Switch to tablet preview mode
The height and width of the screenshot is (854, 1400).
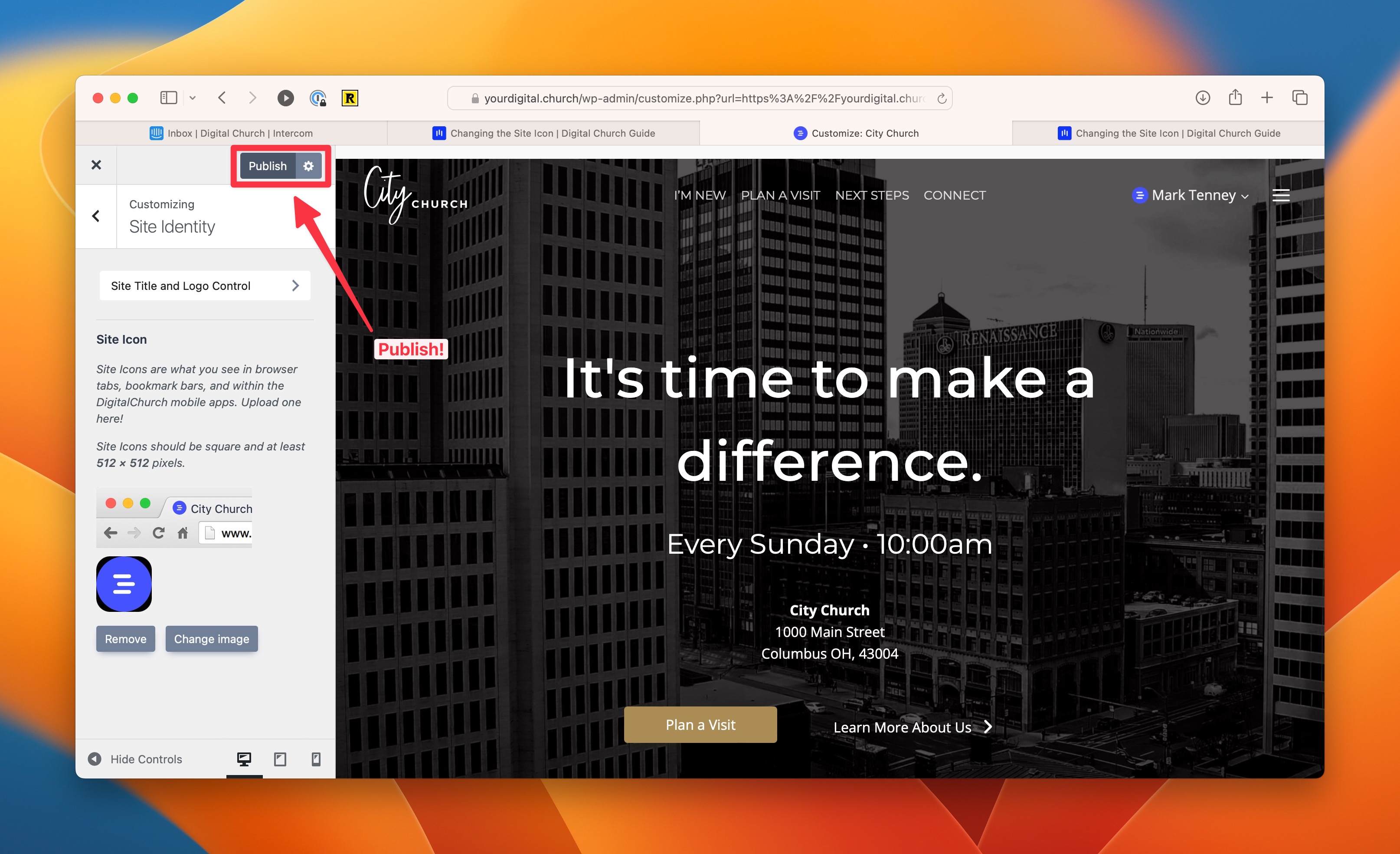click(x=280, y=759)
